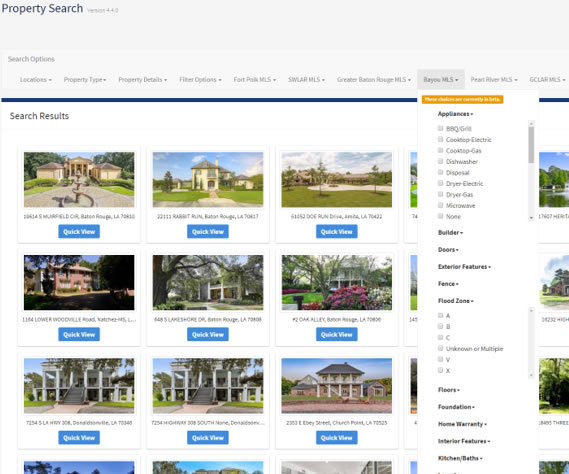Viewport: 569px width, 474px height.
Task: Open the Pearl River MLS menu
Action: pyautogui.click(x=494, y=79)
